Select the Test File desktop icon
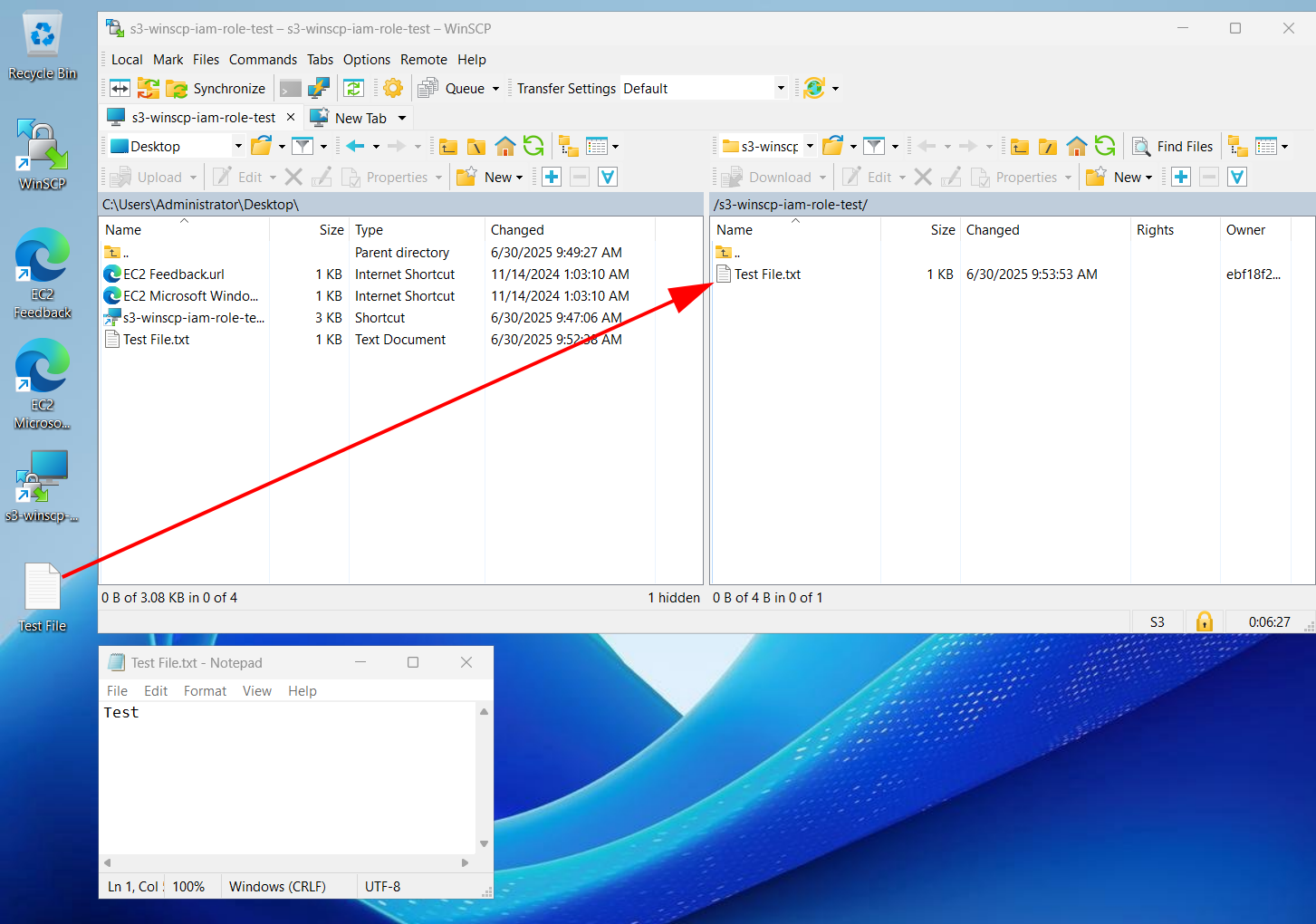 [x=43, y=598]
